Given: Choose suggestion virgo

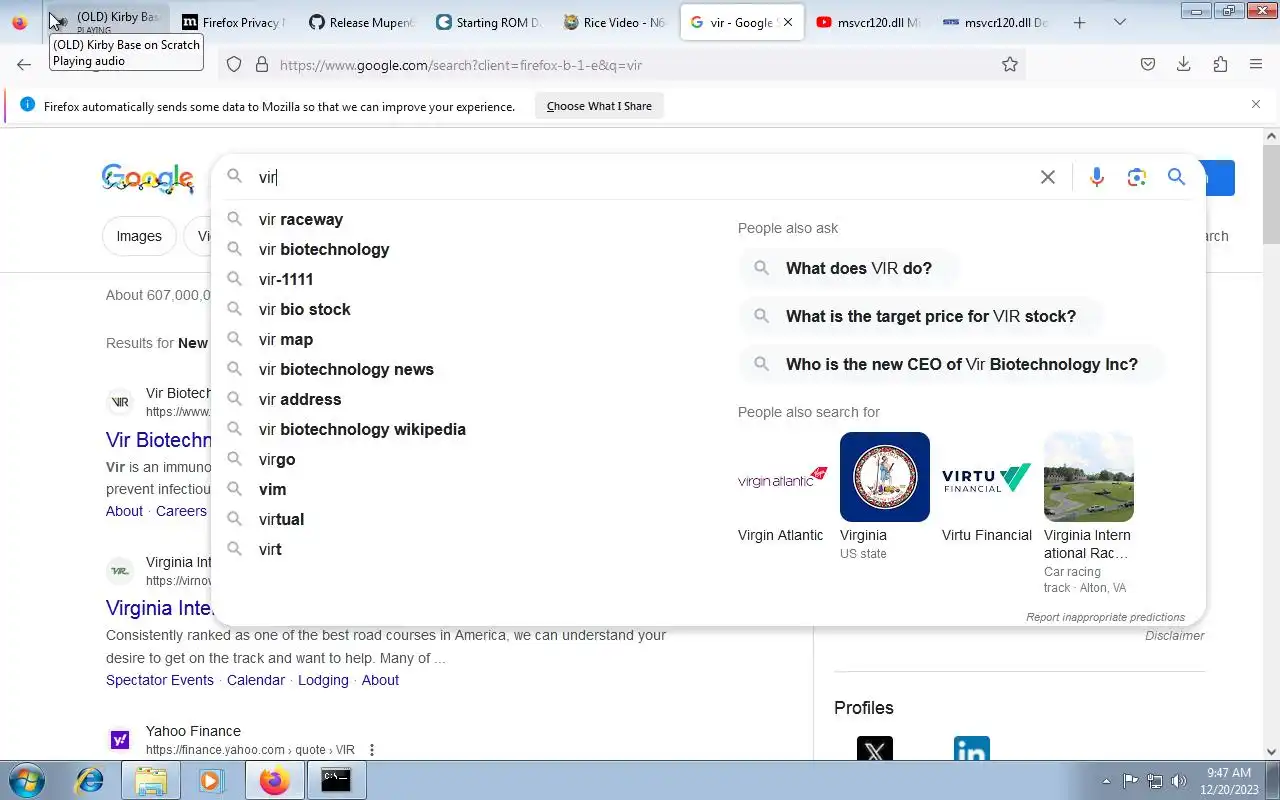Looking at the screenshot, I should tap(277, 459).
